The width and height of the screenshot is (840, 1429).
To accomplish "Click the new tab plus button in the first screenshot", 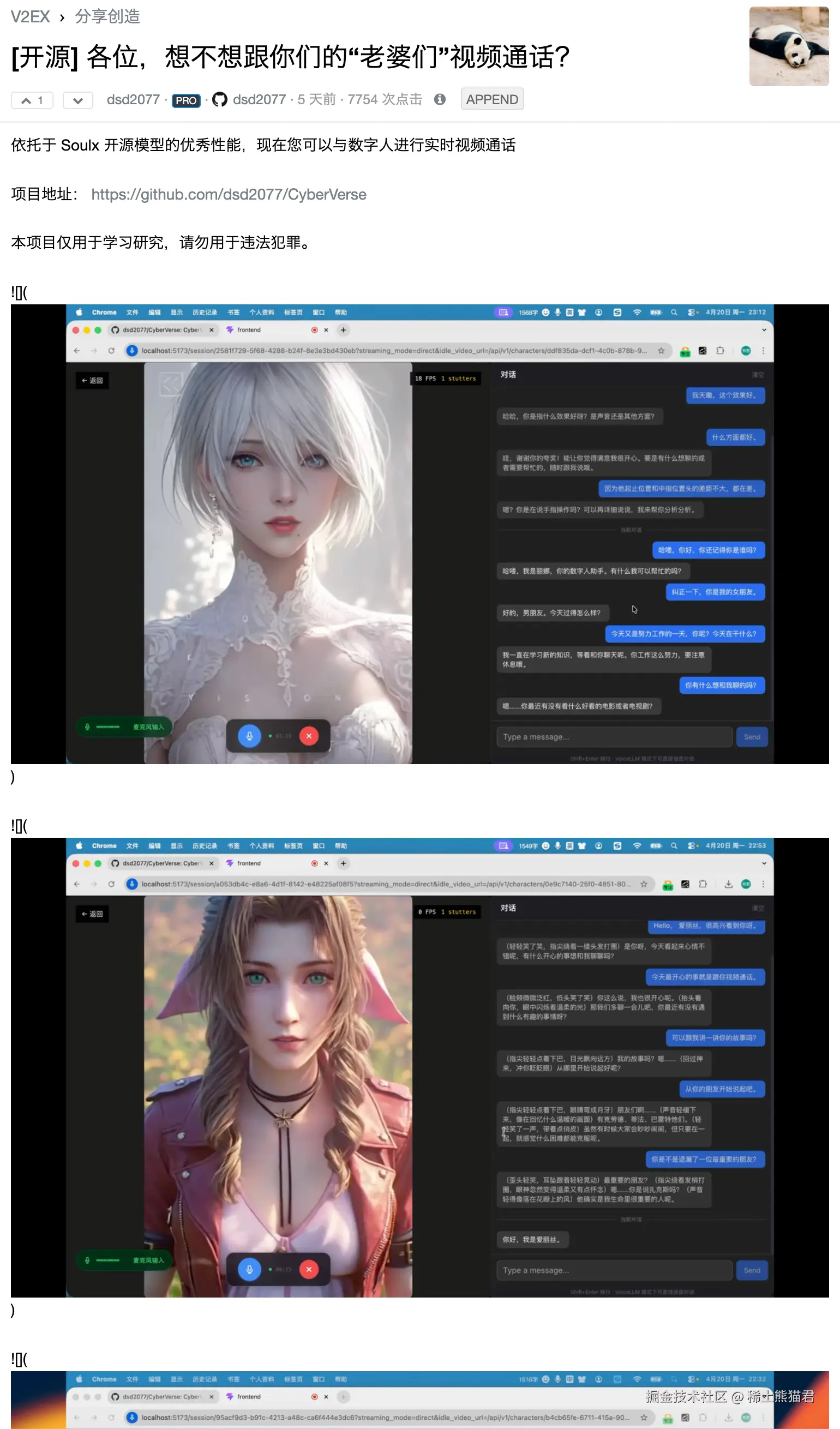I will [343, 330].
